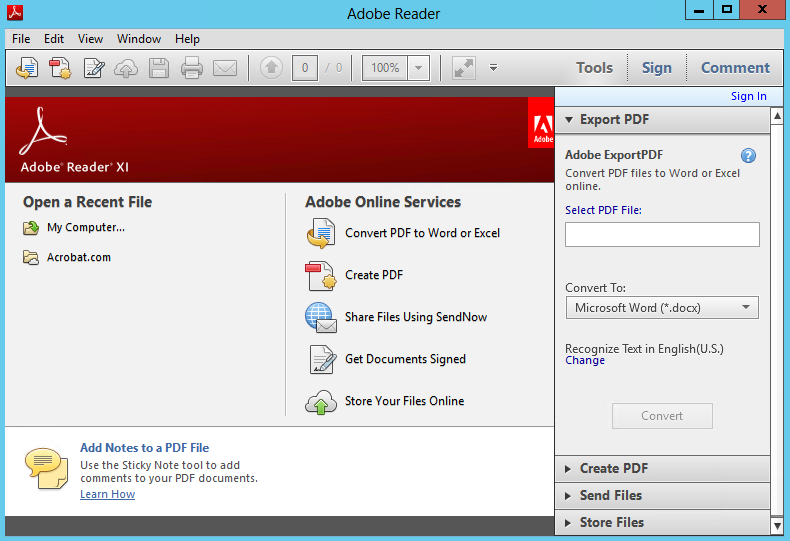Click the right panel scroll up arrow
The height and width of the screenshot is (541, 790).
[777, 116]
